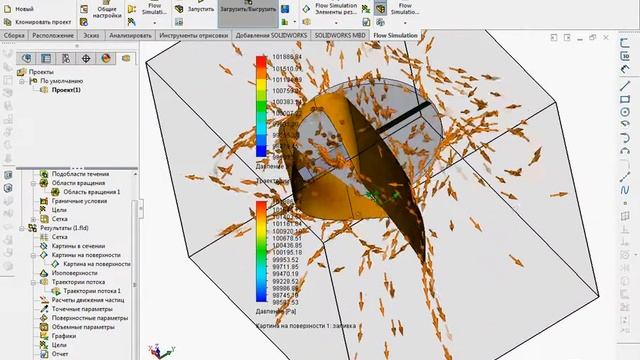Click the upper pressure color legend bar
Screen dimensions: 640x360
(261, 106)
